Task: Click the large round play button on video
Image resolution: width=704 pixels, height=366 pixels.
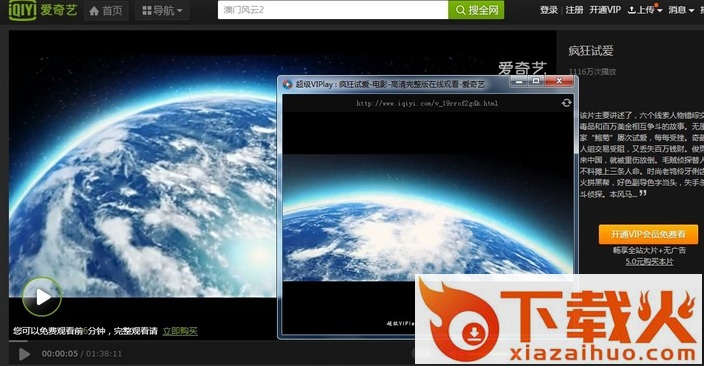Action: point(42,296)
